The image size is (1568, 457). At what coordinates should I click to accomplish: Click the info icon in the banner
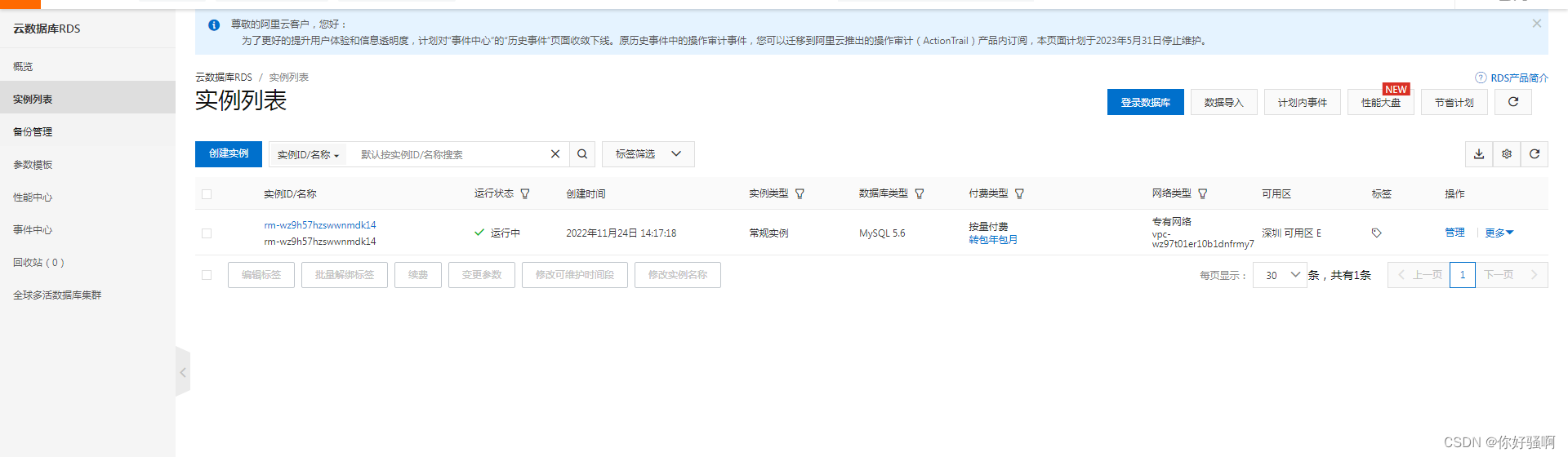[x=214, y=25]
